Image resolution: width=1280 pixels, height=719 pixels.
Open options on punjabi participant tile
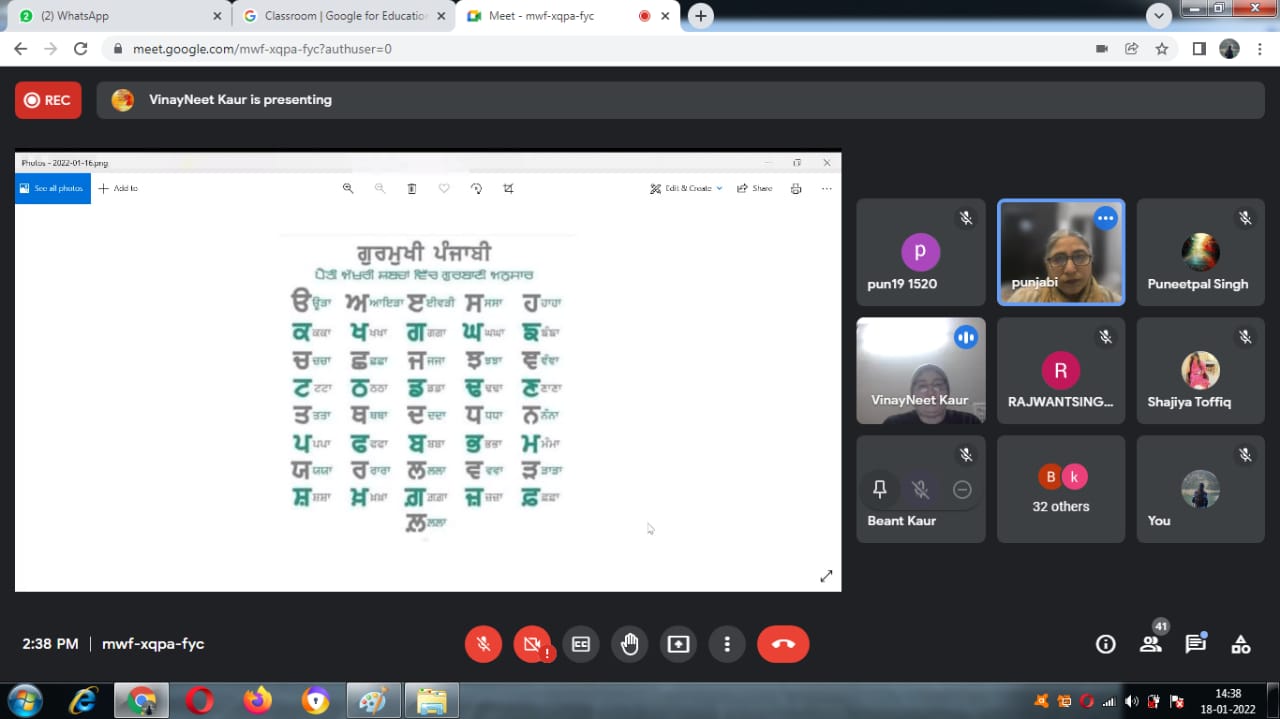[1105, 218]
